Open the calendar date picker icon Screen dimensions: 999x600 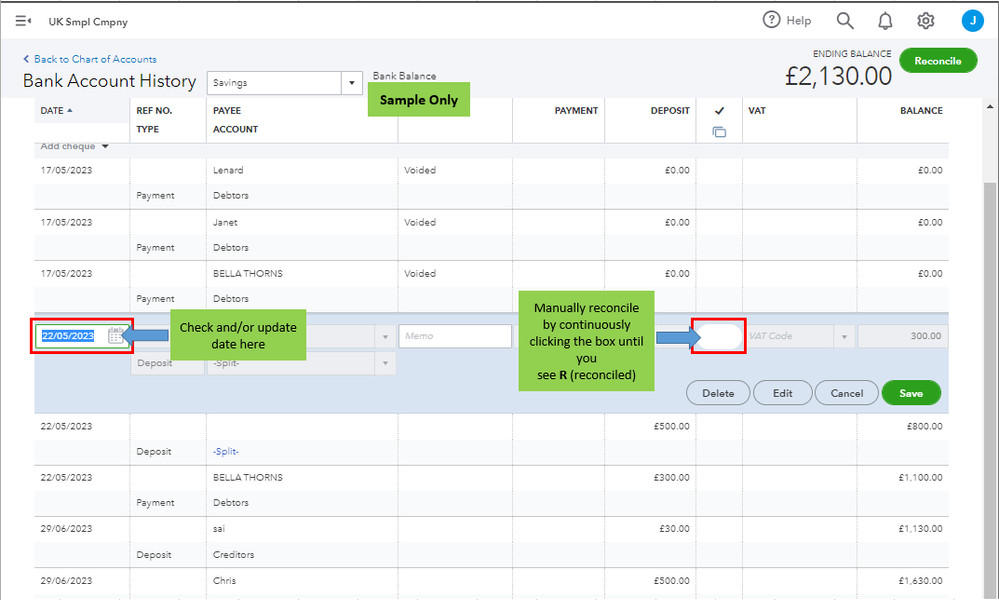(116, 337)
